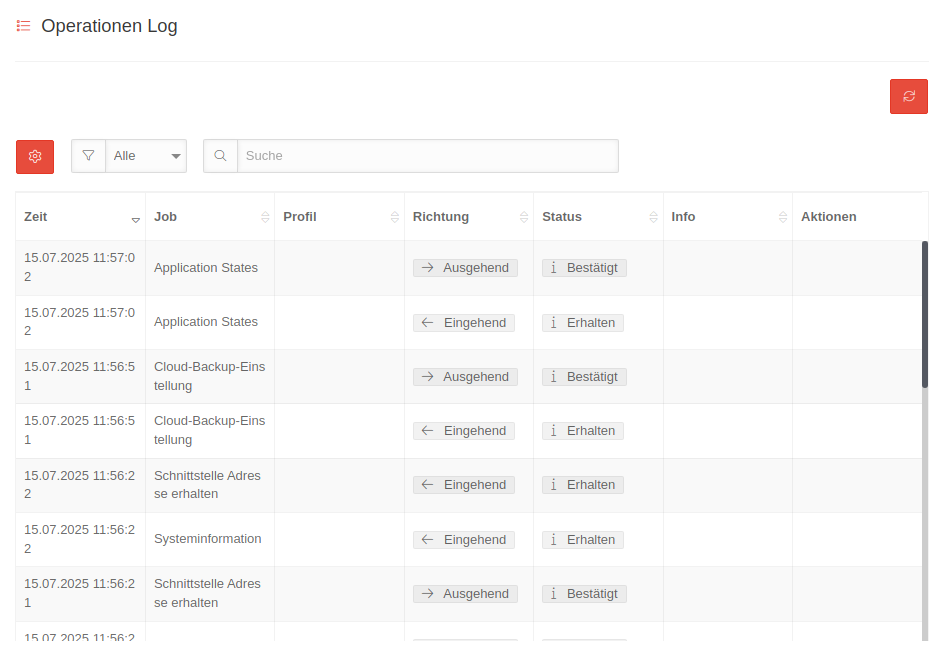Sort using Profil column arrows
This screenshot has height=656, width=944.
tap(395, 217)
